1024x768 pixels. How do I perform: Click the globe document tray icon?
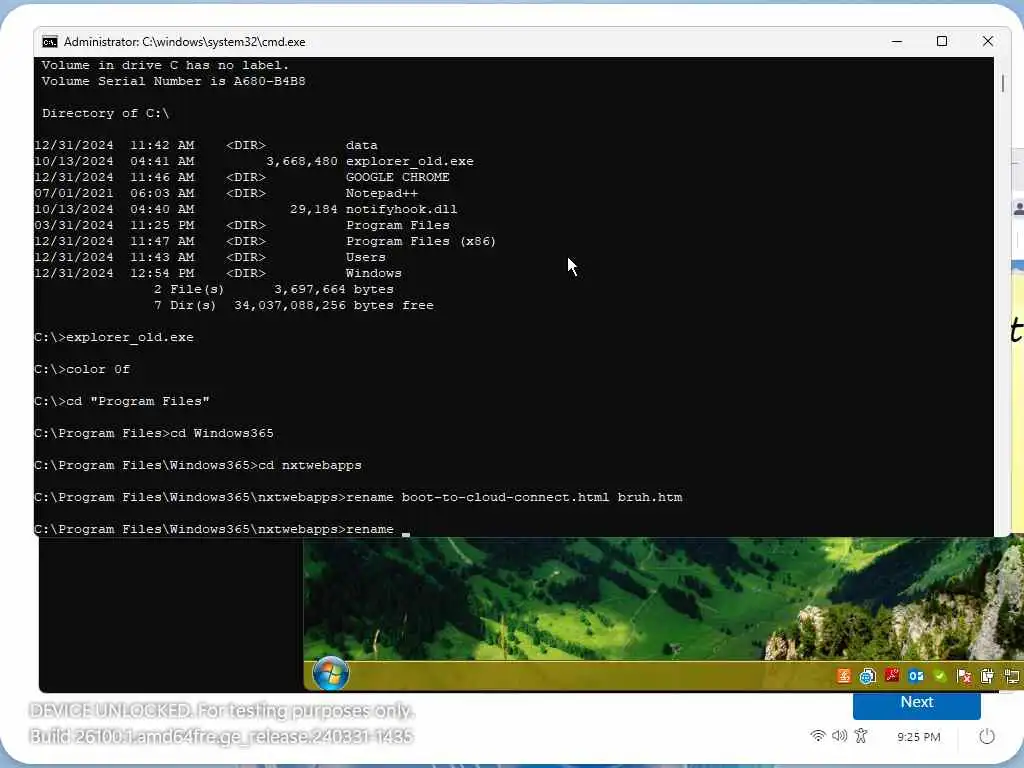pos(867,677)
